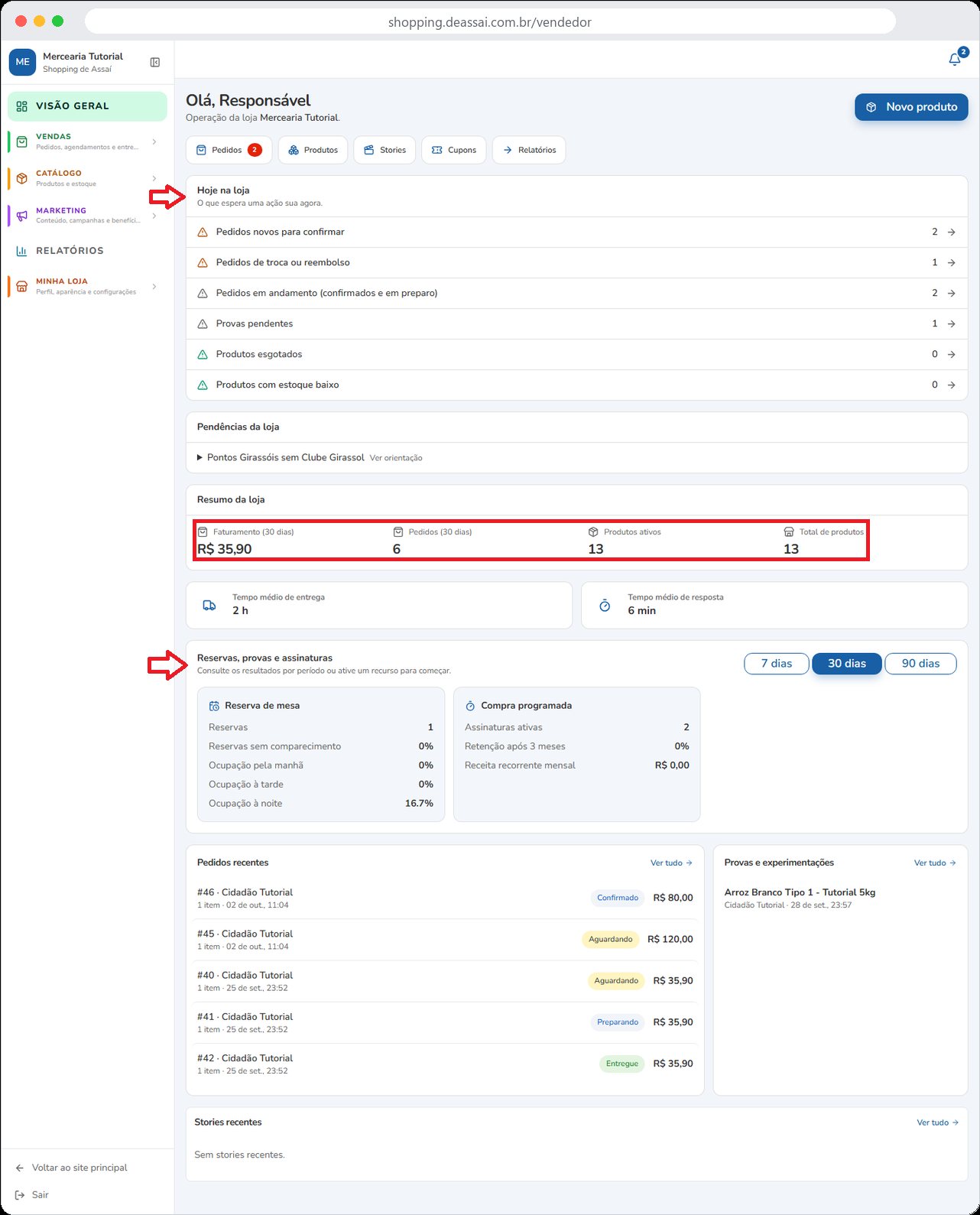Viewport: 980px width, 1215px height.
Task: Expand the Marketing sidebar chevron
Action: (154, 216)
